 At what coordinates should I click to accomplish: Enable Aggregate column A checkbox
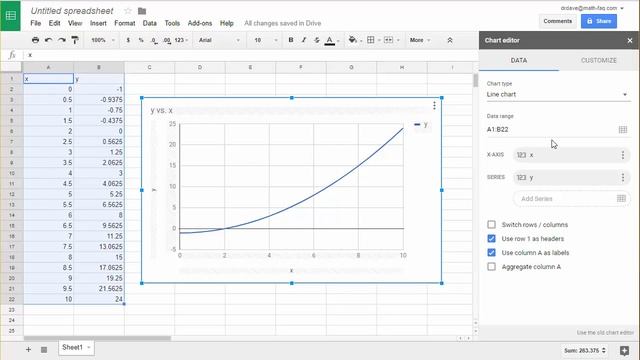tap(491, 267)
